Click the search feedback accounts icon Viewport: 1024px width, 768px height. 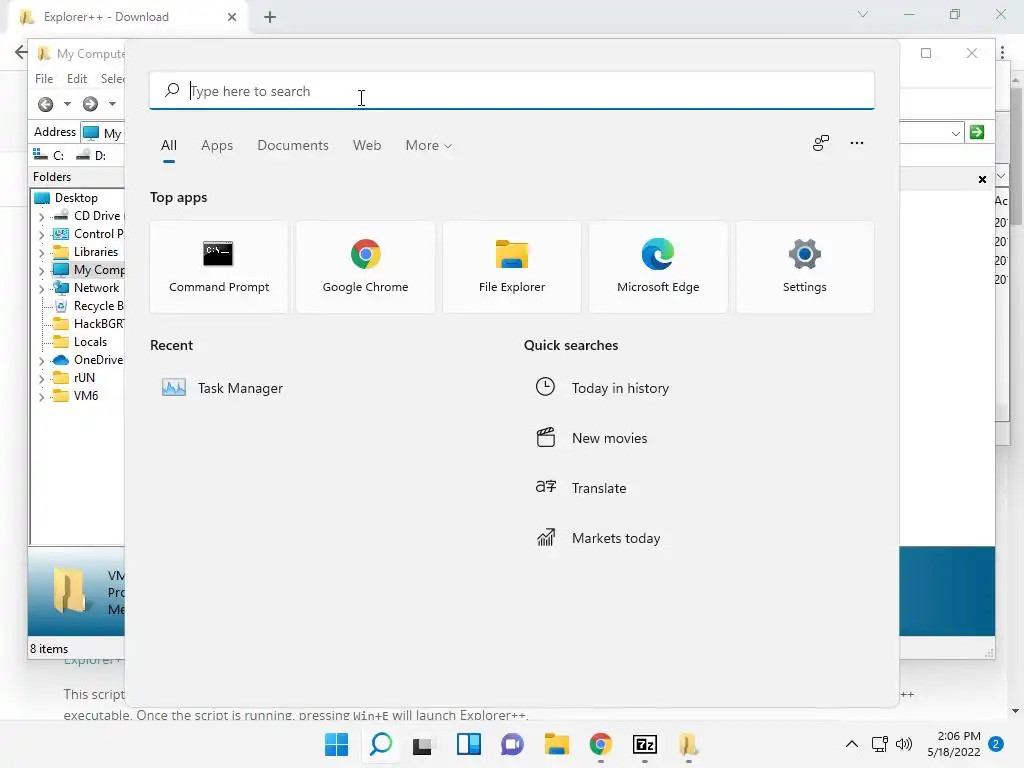(x=821, y=143)
